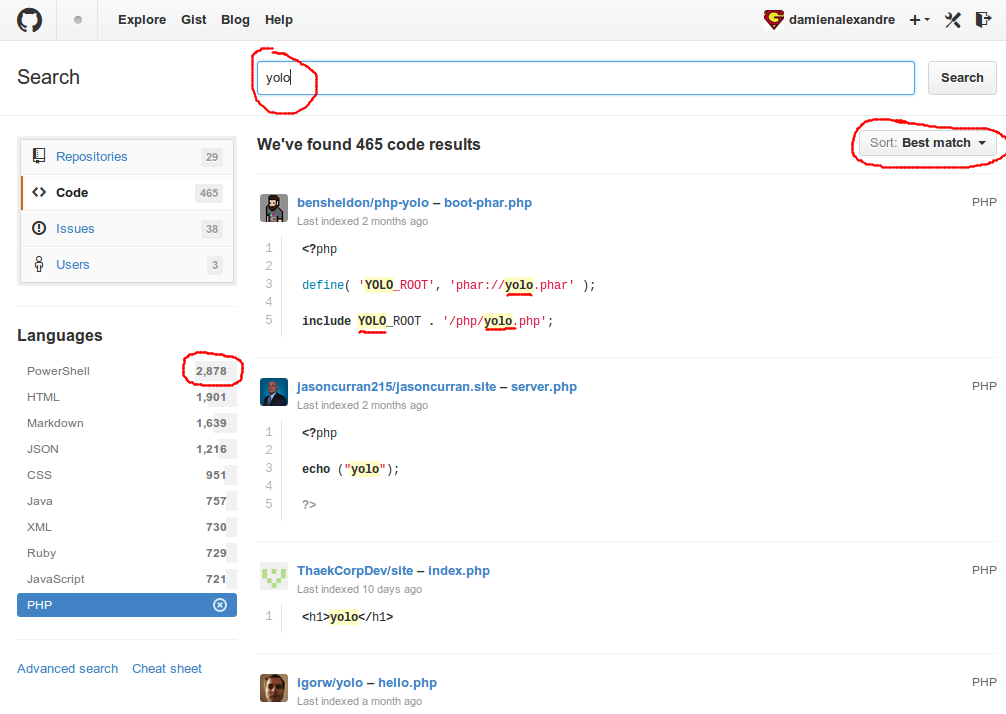Screen dimensions: 1006x714
Task: Click the Search button
Action: pos(962,78)
